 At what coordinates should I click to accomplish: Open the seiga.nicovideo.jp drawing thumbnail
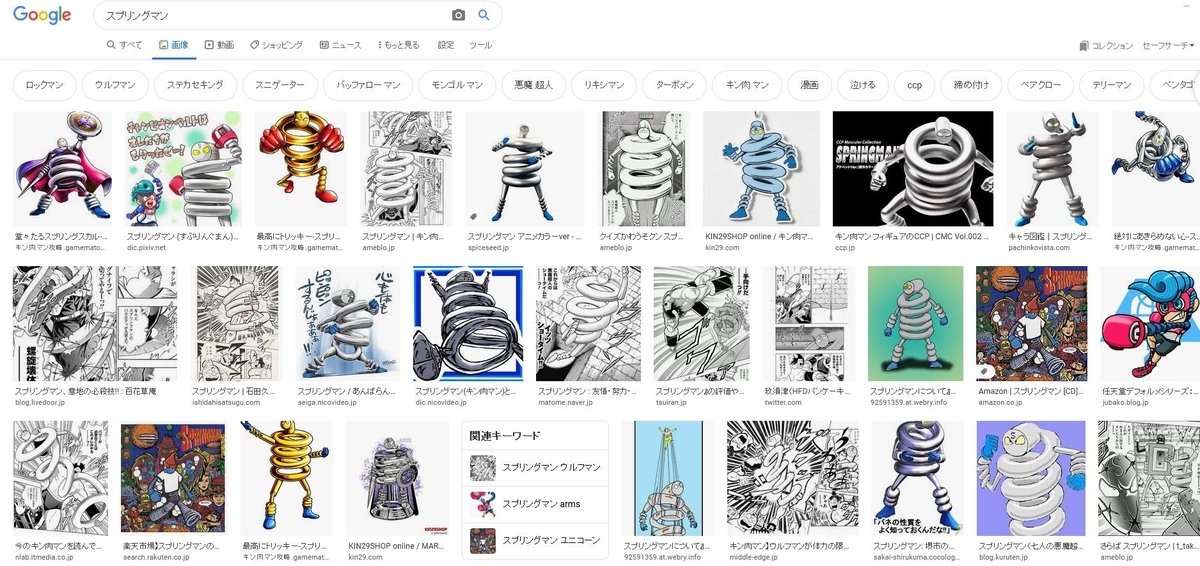(x=347, y=324)
